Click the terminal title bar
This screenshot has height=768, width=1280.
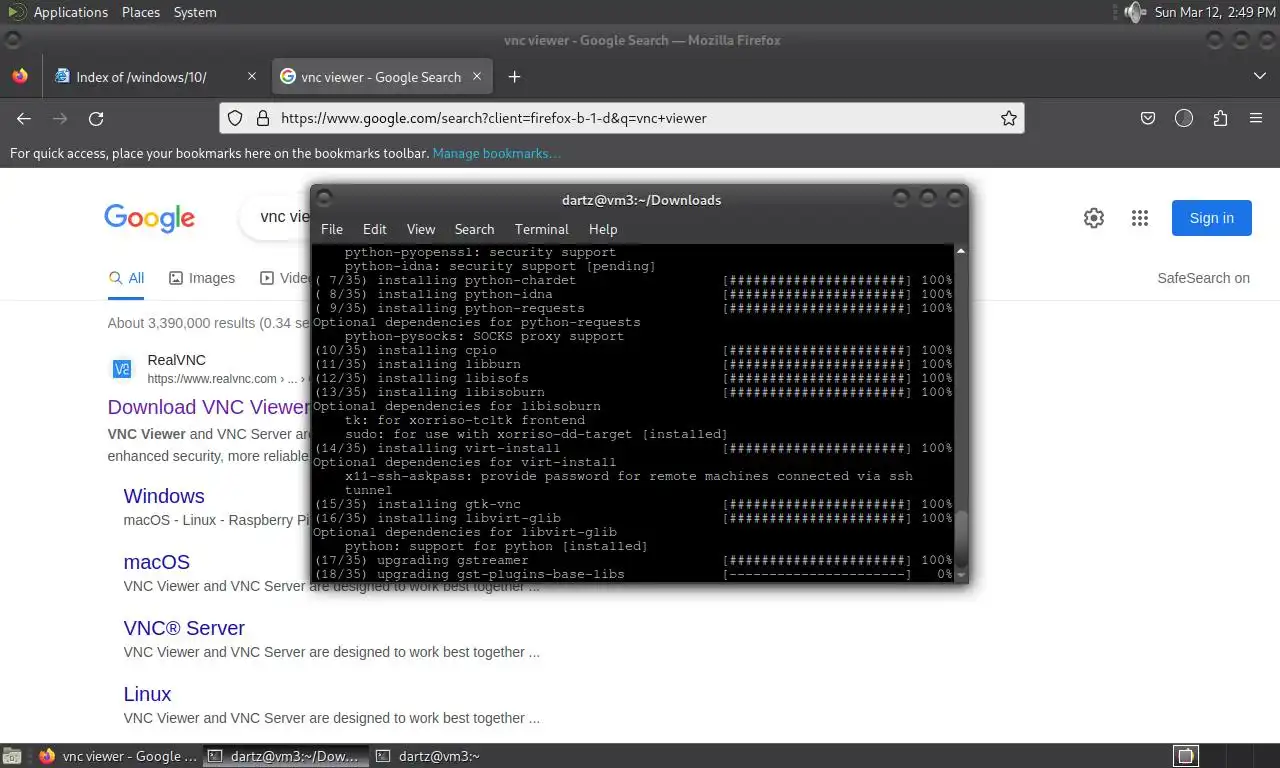tap(641, 200)
